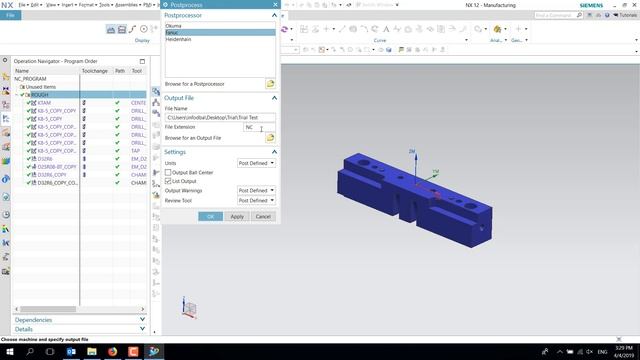Select Program Order View display icon
Viewport: 640px width, 360px height.
111,29
